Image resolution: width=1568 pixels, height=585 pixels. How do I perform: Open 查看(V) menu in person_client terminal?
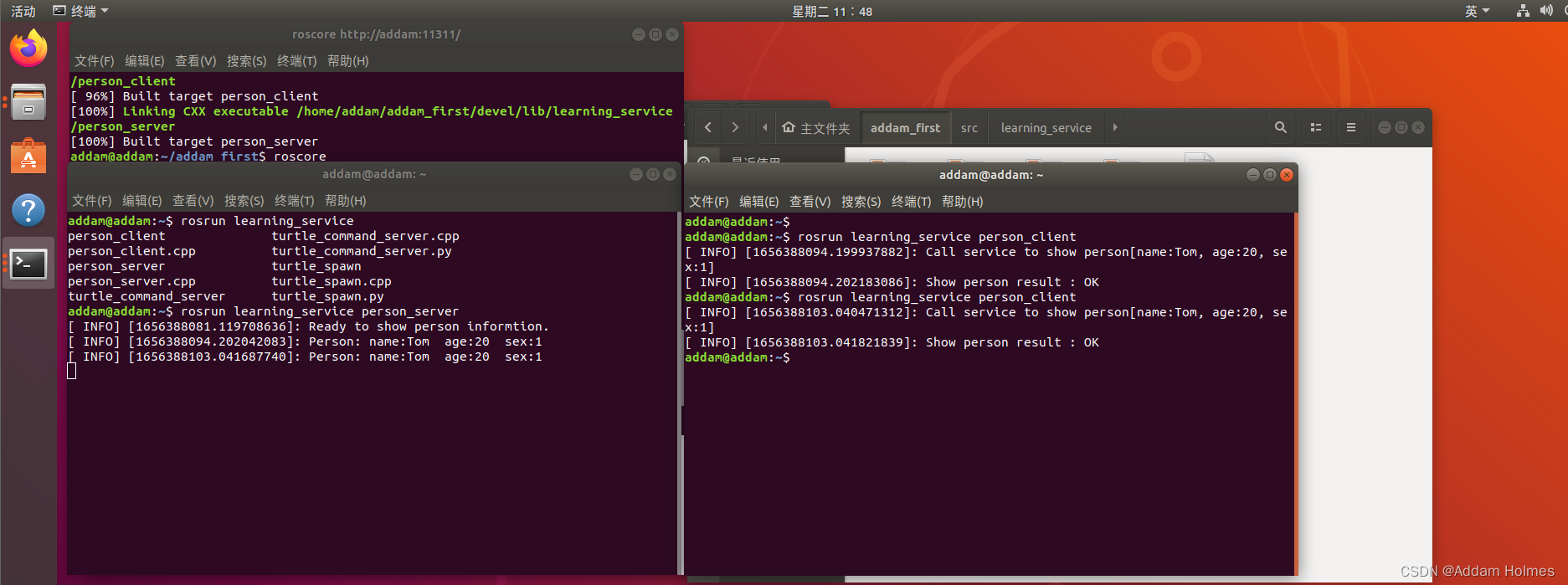point(810,202)
